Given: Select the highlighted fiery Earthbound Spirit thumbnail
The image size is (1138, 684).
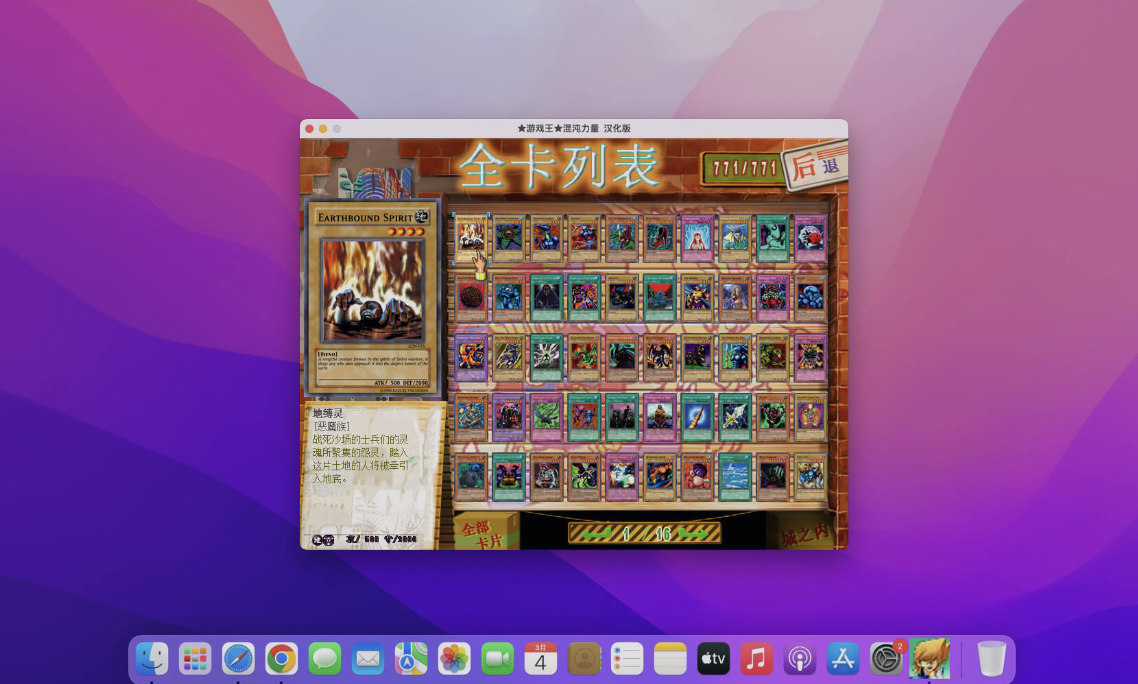Looking at the screenshot, I should click(471, 237).
